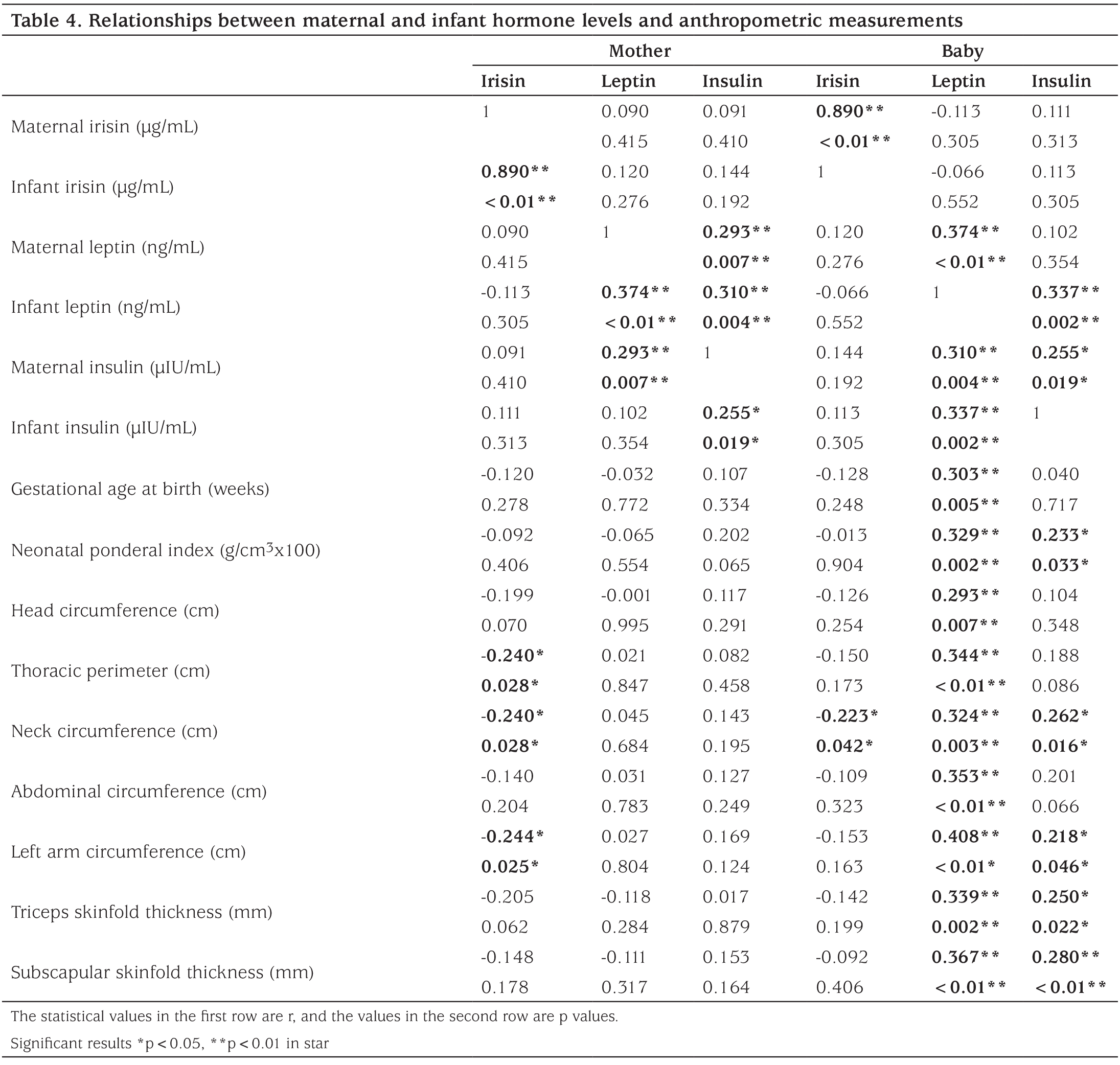The height and width of the screenshot is (1065, 1120).
Task: Select the 'Baby' column group header
Action: coord(962,51)
